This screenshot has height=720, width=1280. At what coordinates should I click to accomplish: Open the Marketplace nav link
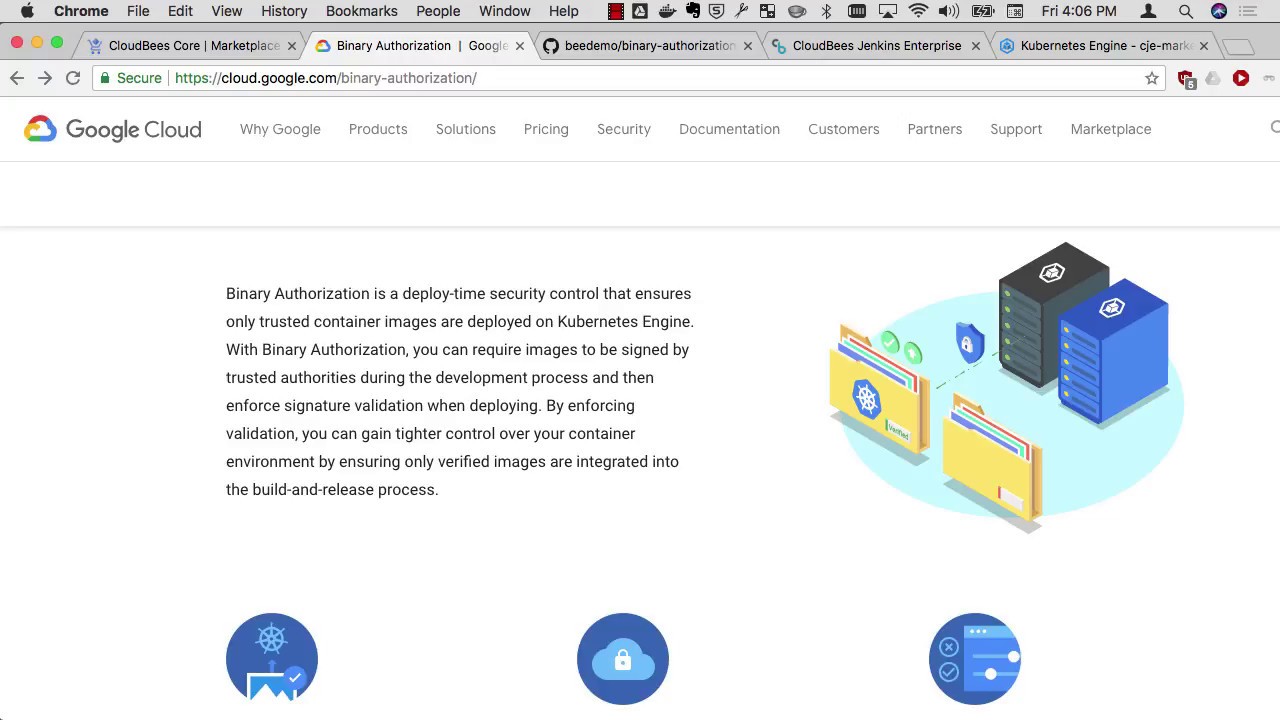click(1111, 129)
